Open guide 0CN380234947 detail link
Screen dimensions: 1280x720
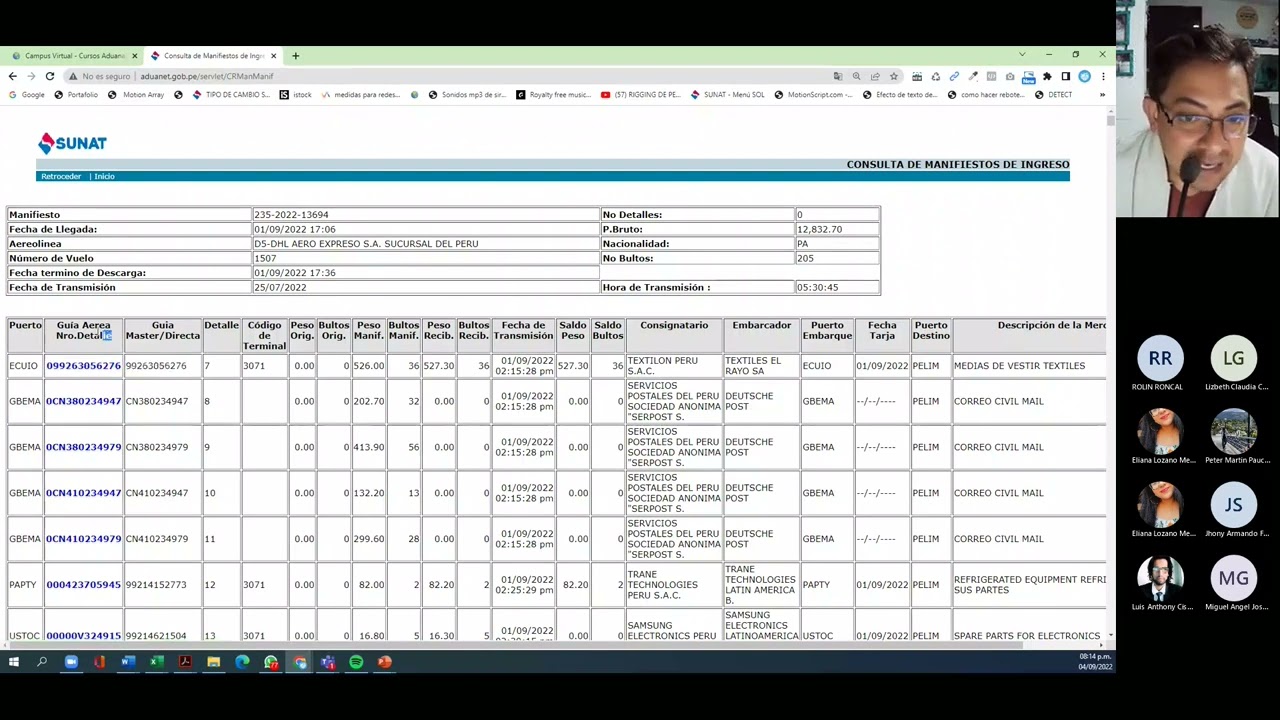pyautogui.click(x=83, y=401)
